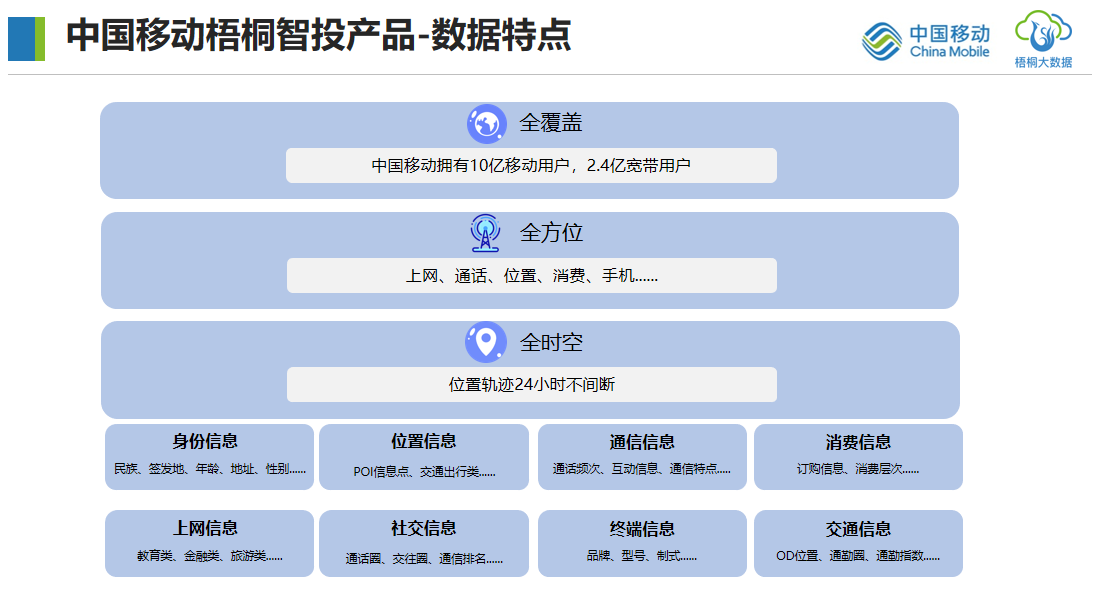This screenshot has height=592, width=1097.
Task: Click the signal tower icon beside 全方位
Action: [x=485, y=233]
